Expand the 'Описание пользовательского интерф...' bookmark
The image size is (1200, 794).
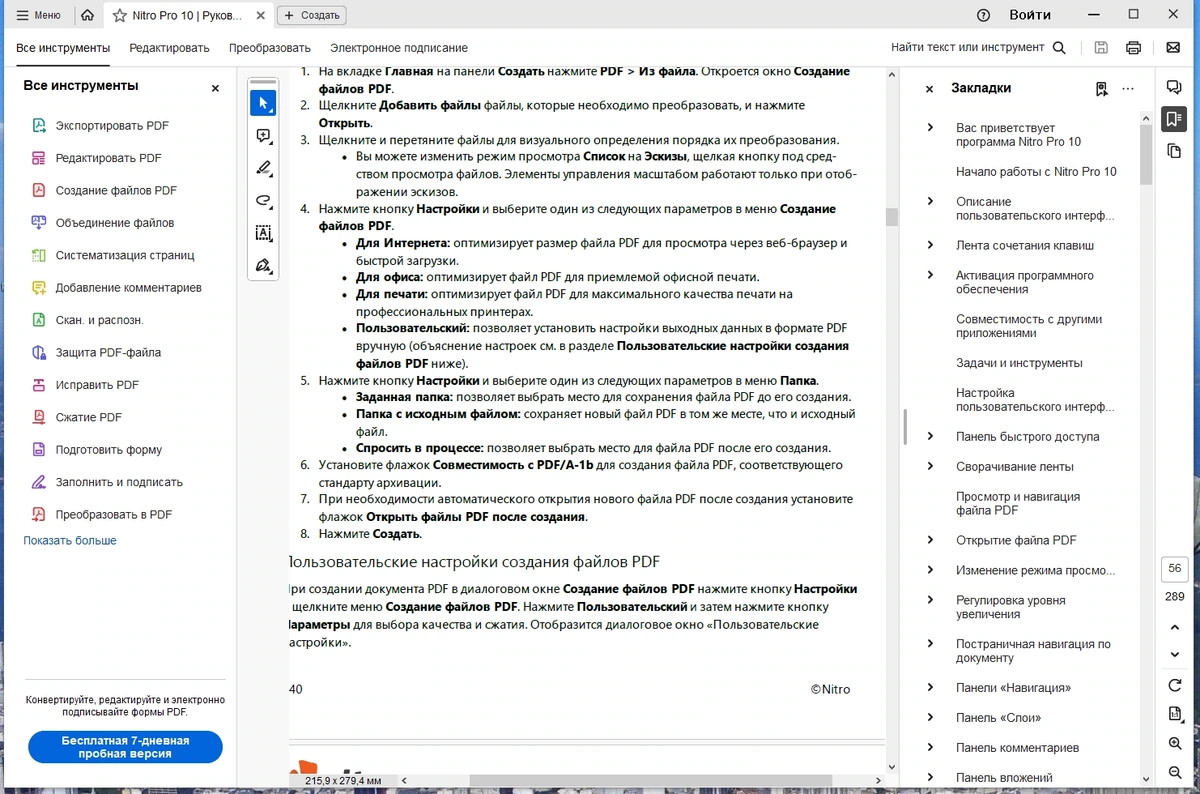(931, 201)
